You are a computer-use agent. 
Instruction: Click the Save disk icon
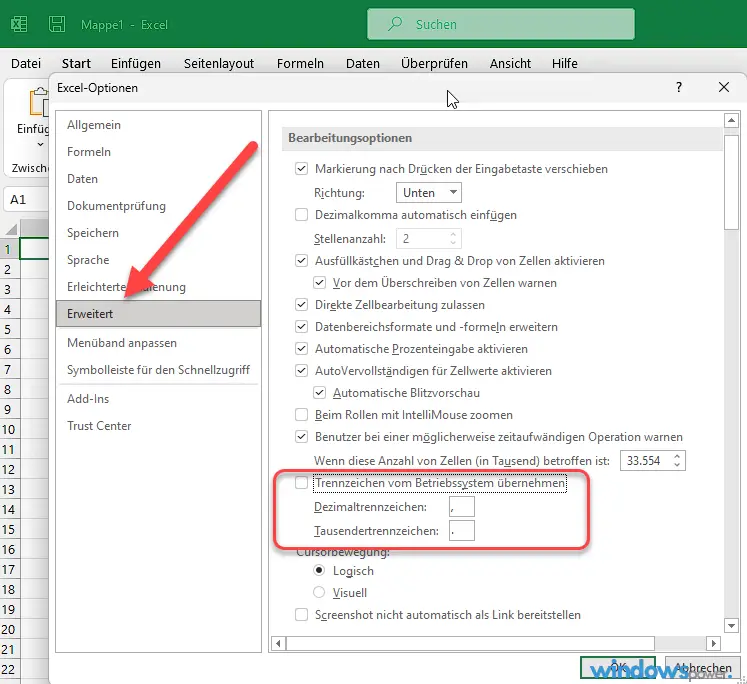57,24
